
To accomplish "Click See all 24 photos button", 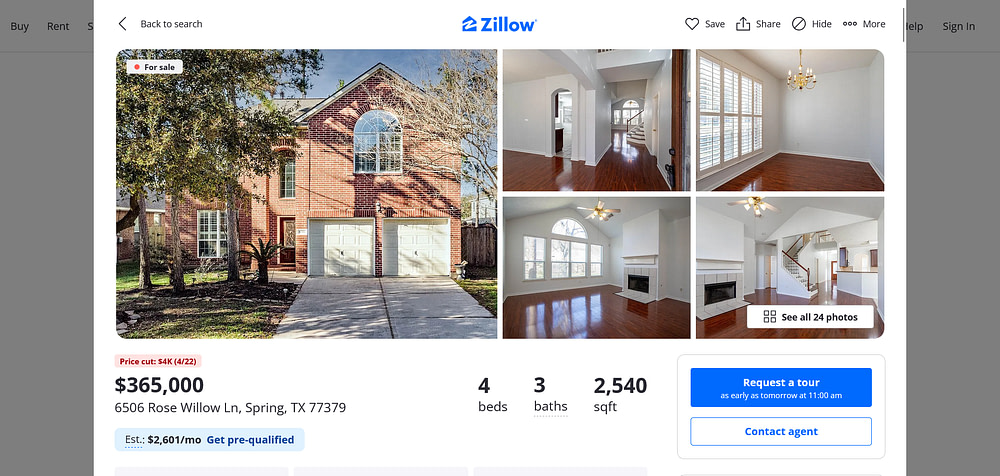I will pyautogui.click(x=810, y=316).
